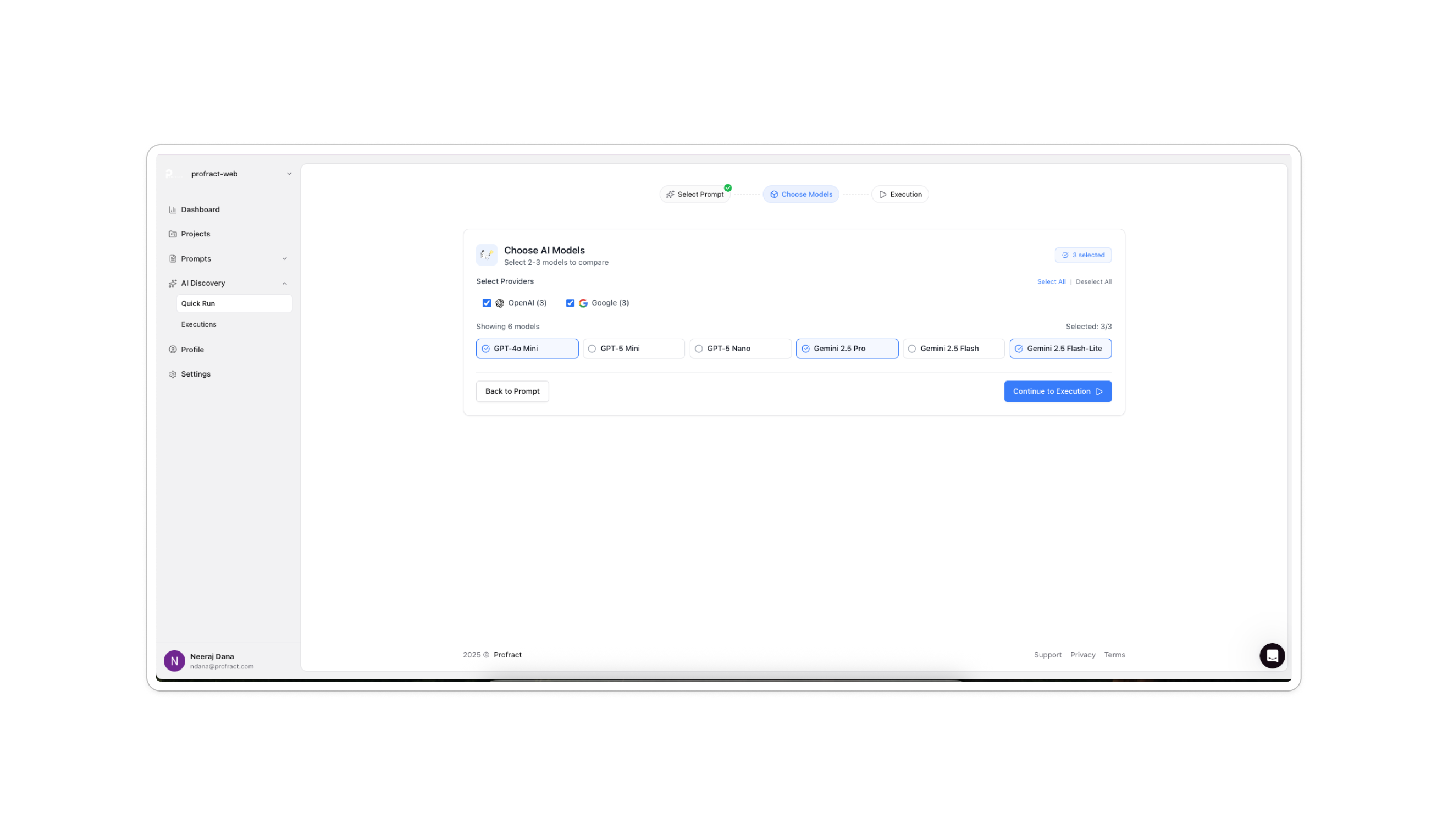
Task: Switch to the Select Prompt step
Action: pos(695,194)
